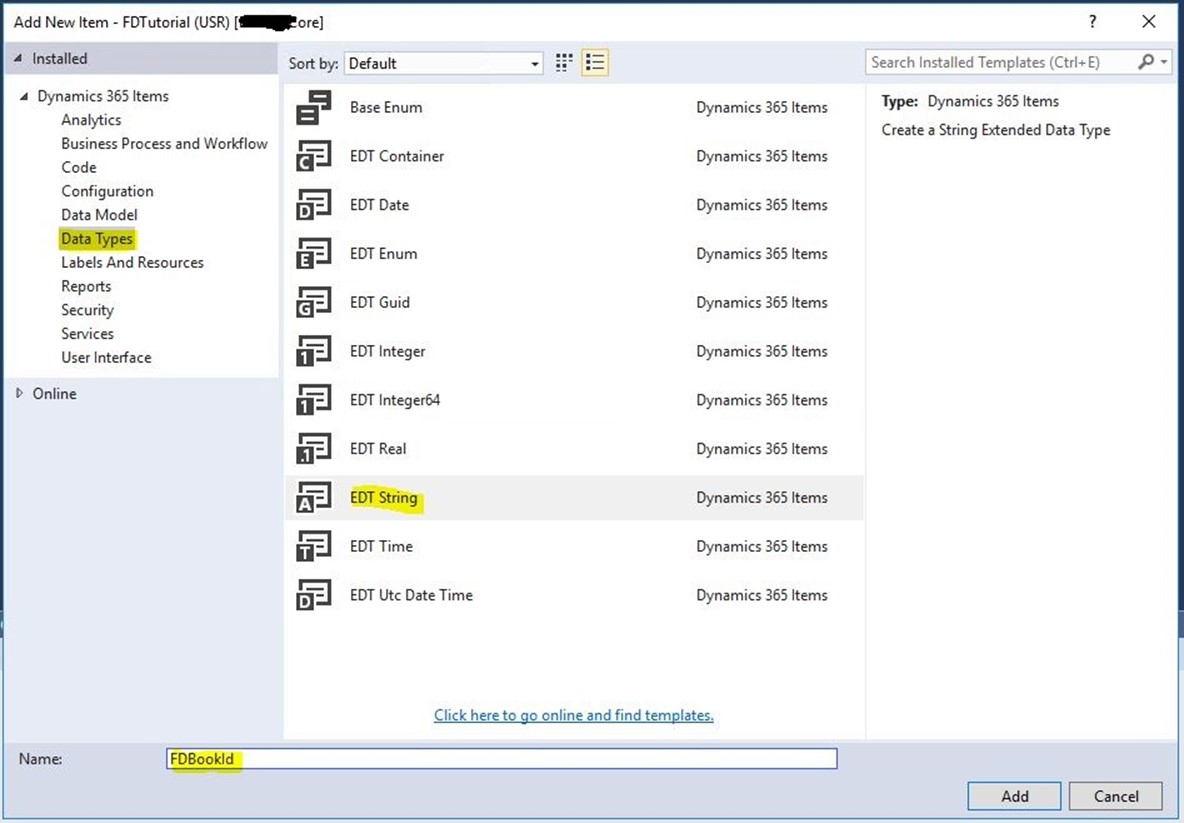Click the EDT Integer64 icon

coord(313,400)
